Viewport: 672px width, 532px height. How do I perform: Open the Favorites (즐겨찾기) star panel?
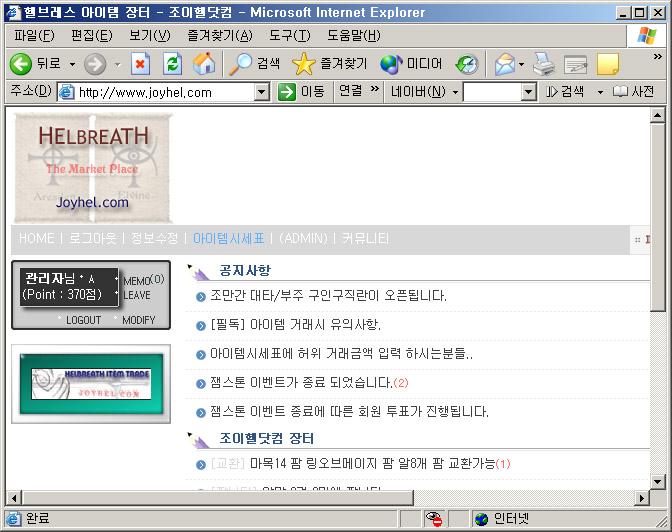(330, 64)
